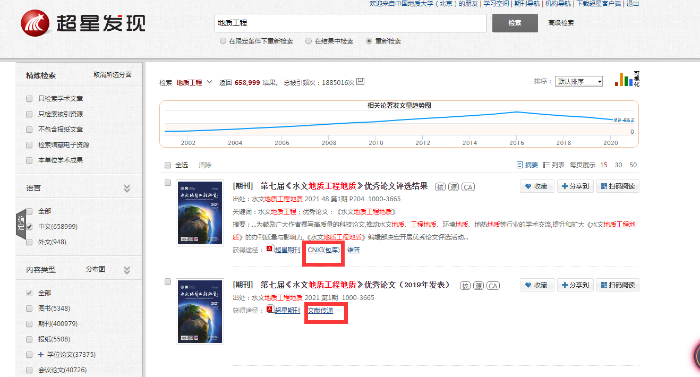Open 下载超星客户端 top link

tap(599, 3)
